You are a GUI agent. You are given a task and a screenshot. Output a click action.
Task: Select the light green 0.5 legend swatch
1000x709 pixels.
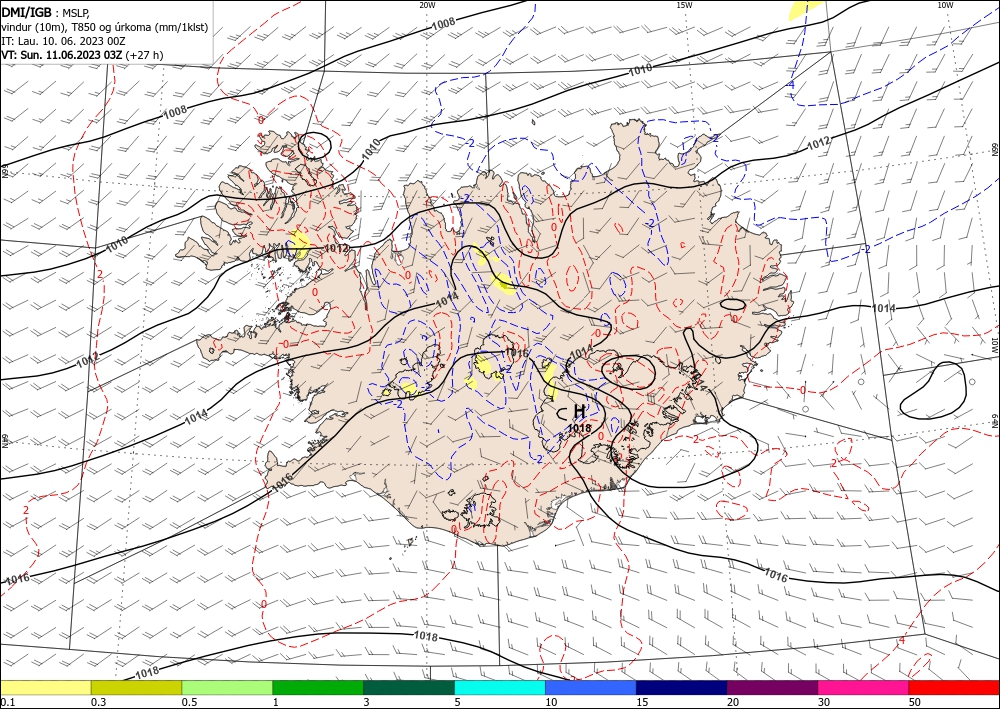227,687
